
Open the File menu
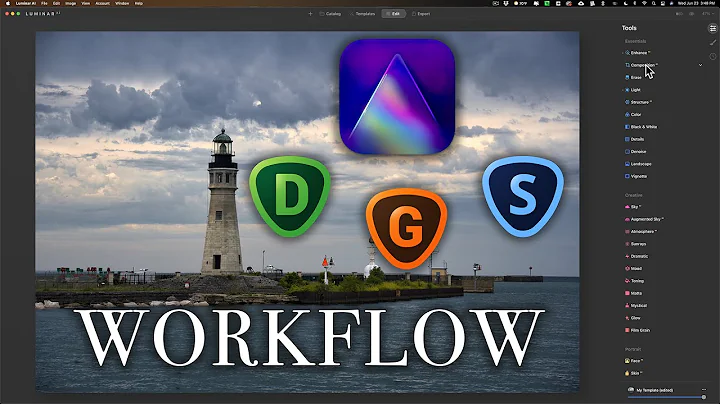point(44,3)
